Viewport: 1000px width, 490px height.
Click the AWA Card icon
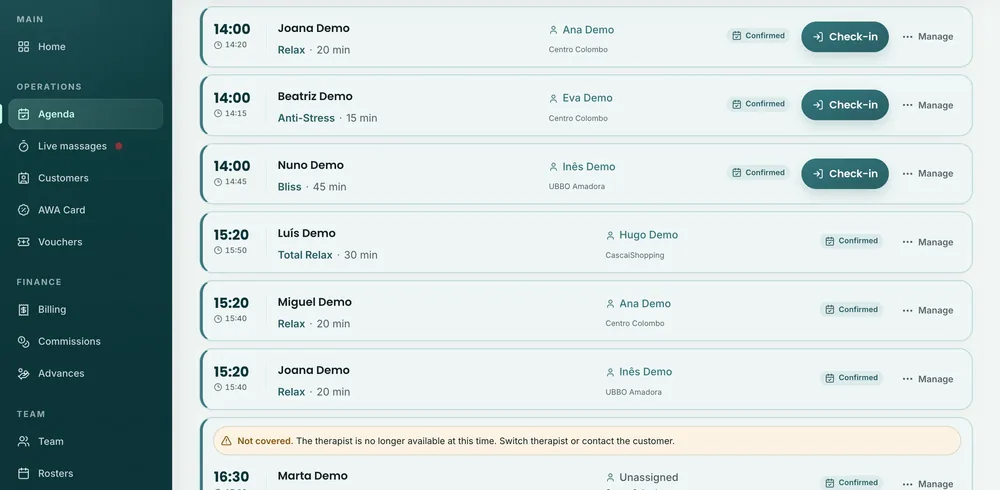tap(24, 210)
